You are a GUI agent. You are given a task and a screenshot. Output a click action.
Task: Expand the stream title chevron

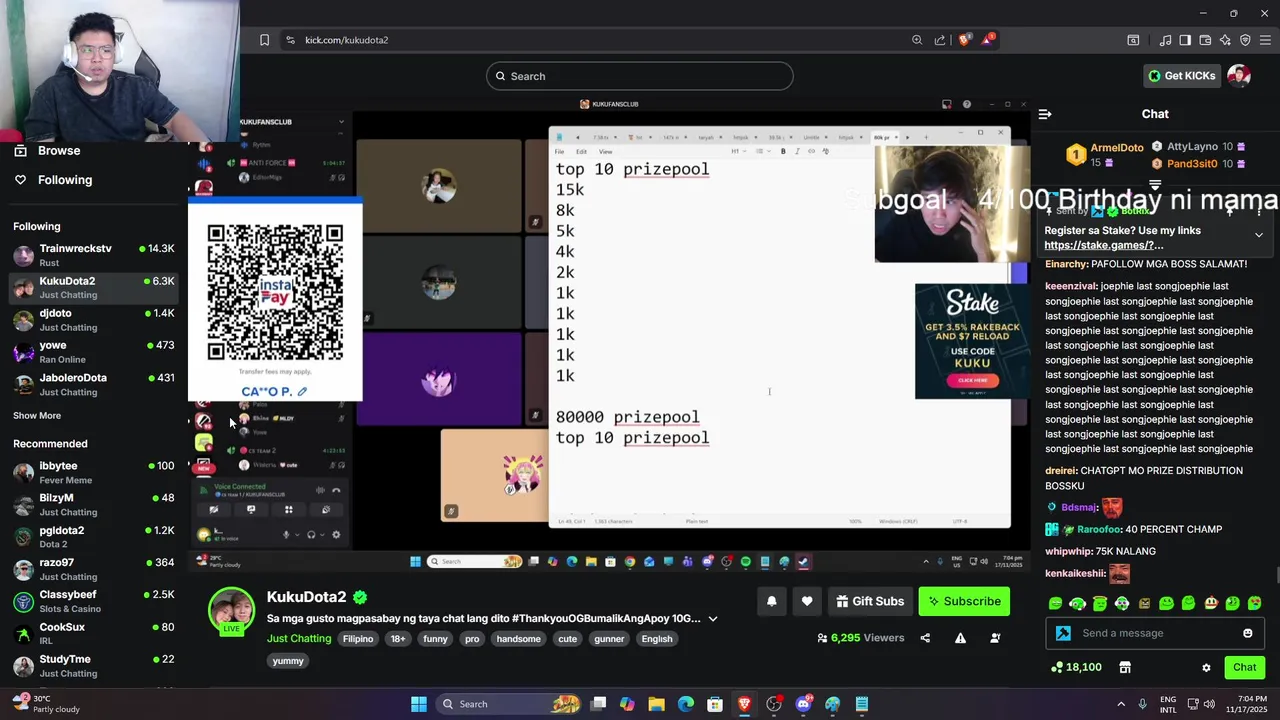[x=713, y=619]
